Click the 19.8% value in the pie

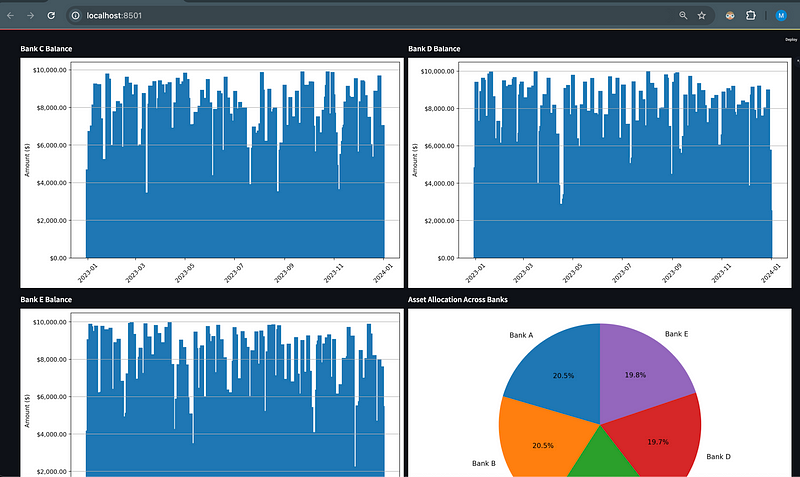point(635,375)
